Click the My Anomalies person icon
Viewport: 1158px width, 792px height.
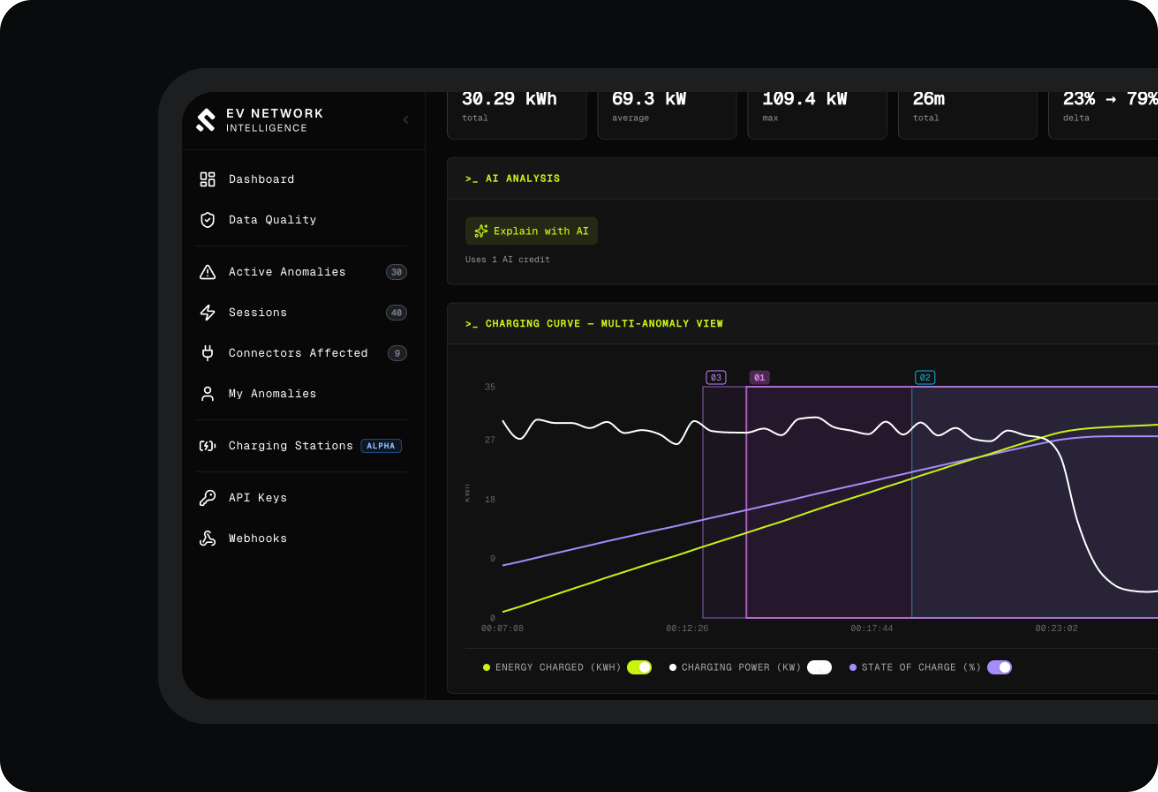click(x=208, y=394)
